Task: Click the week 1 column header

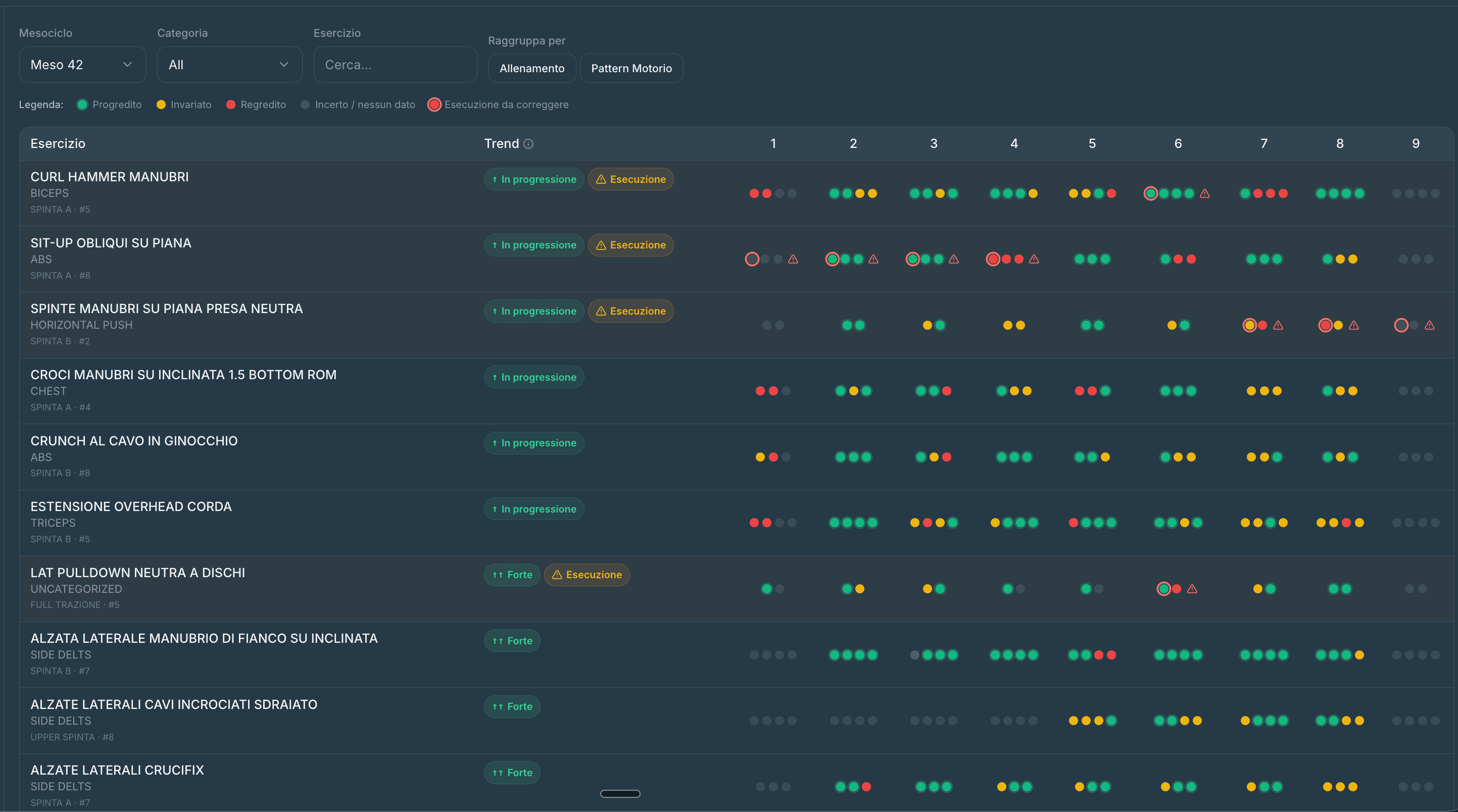Action: click(x=773, y=144)
